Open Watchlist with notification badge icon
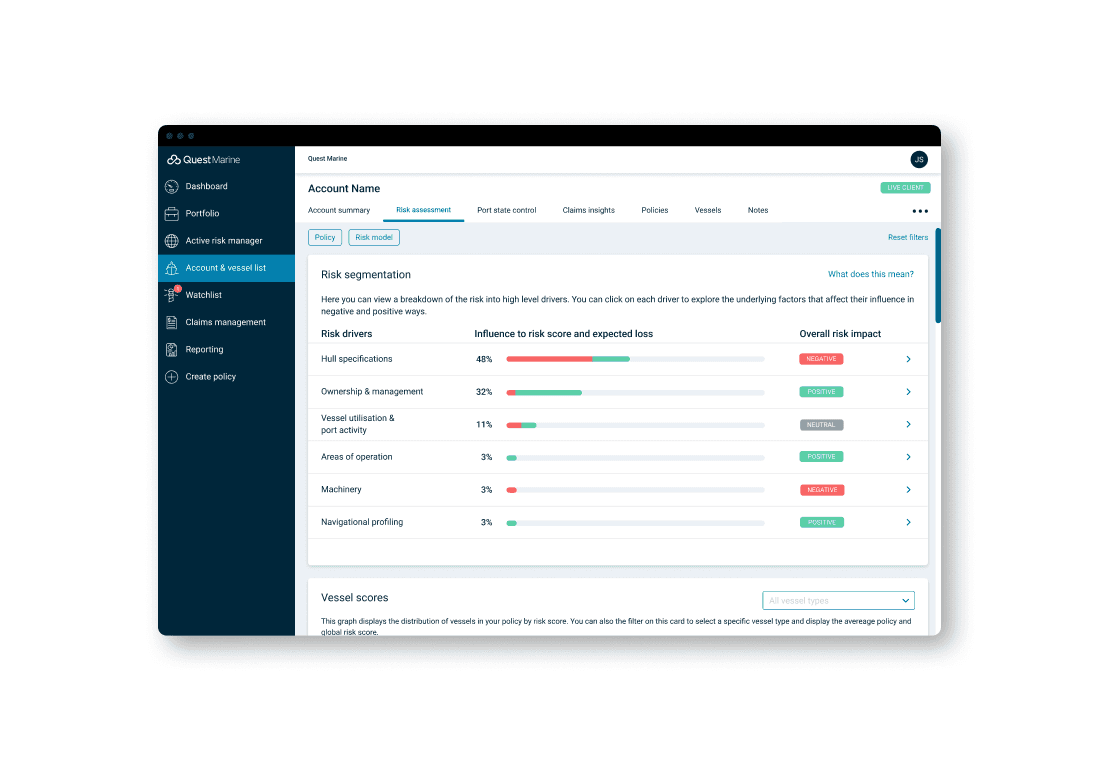Image resolution: width=1100 pixels, height=760 pixels. 172,295
